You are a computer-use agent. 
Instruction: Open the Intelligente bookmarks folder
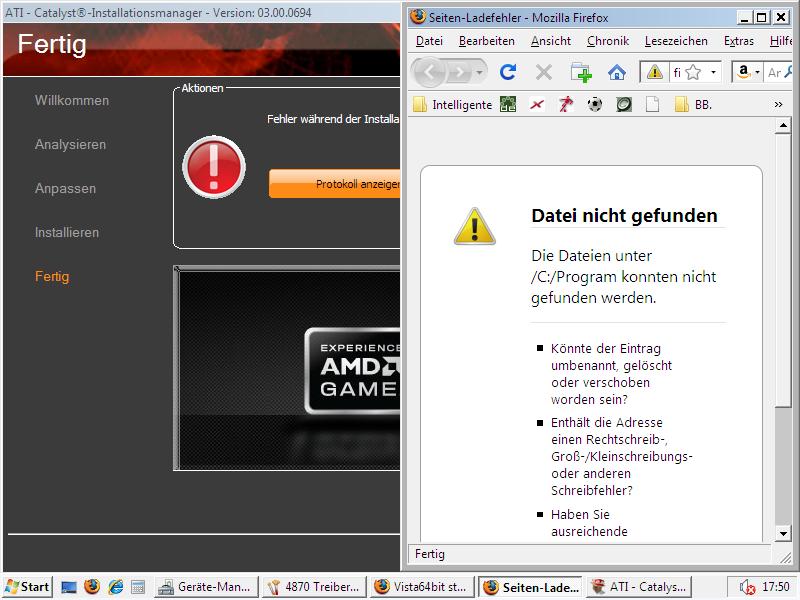point(453,105)
